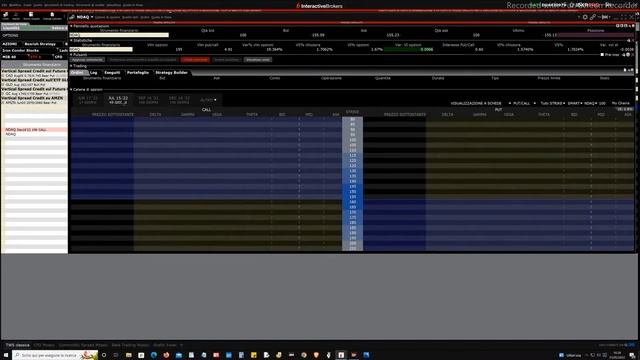This screenshot has height=360, width=640.
Task: Click the last gray button in the Pulsanti row
Action: [x=258, y=60]
